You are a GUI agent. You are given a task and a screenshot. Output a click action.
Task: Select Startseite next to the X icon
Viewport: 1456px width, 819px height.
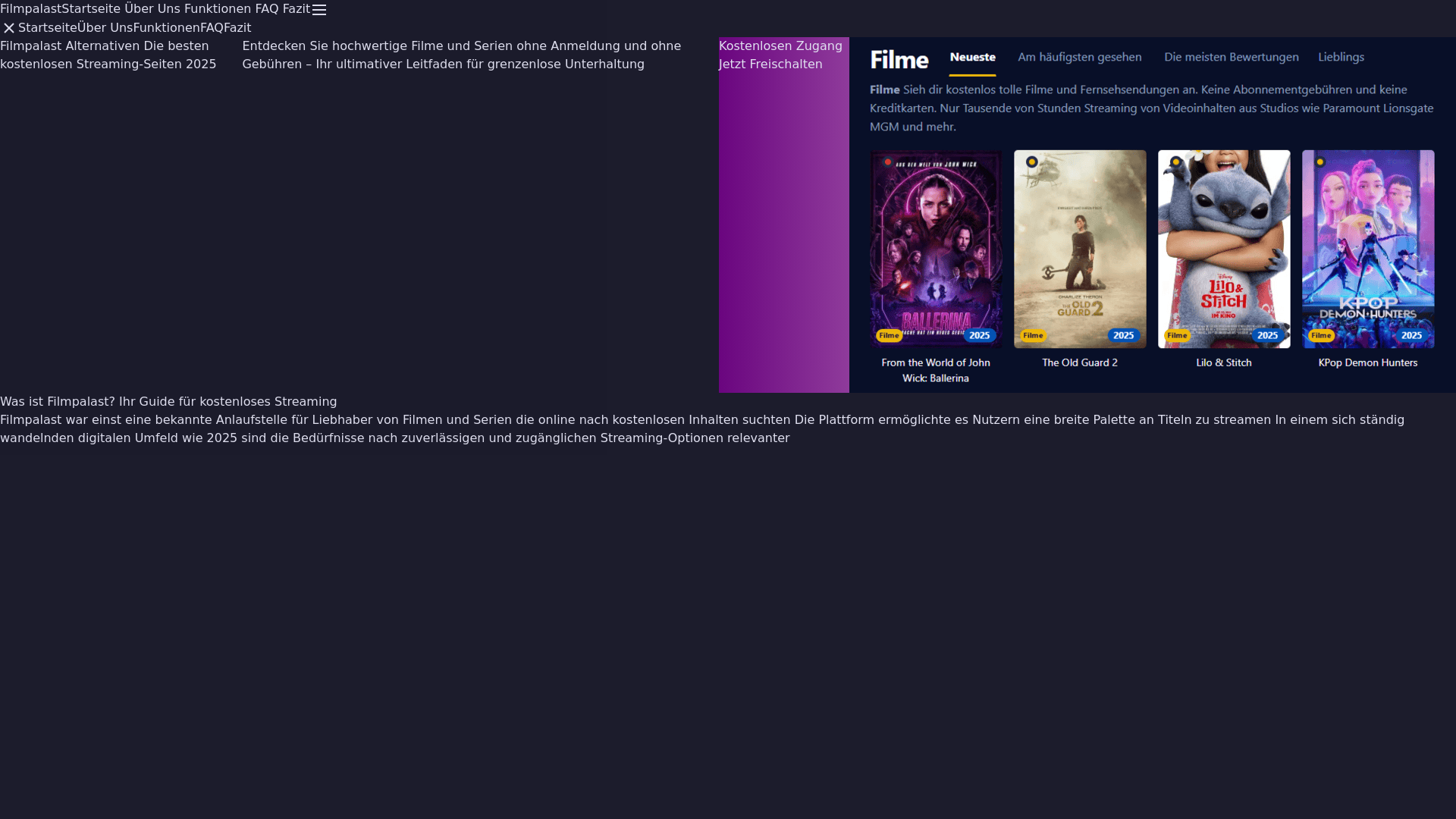[48, 28]
